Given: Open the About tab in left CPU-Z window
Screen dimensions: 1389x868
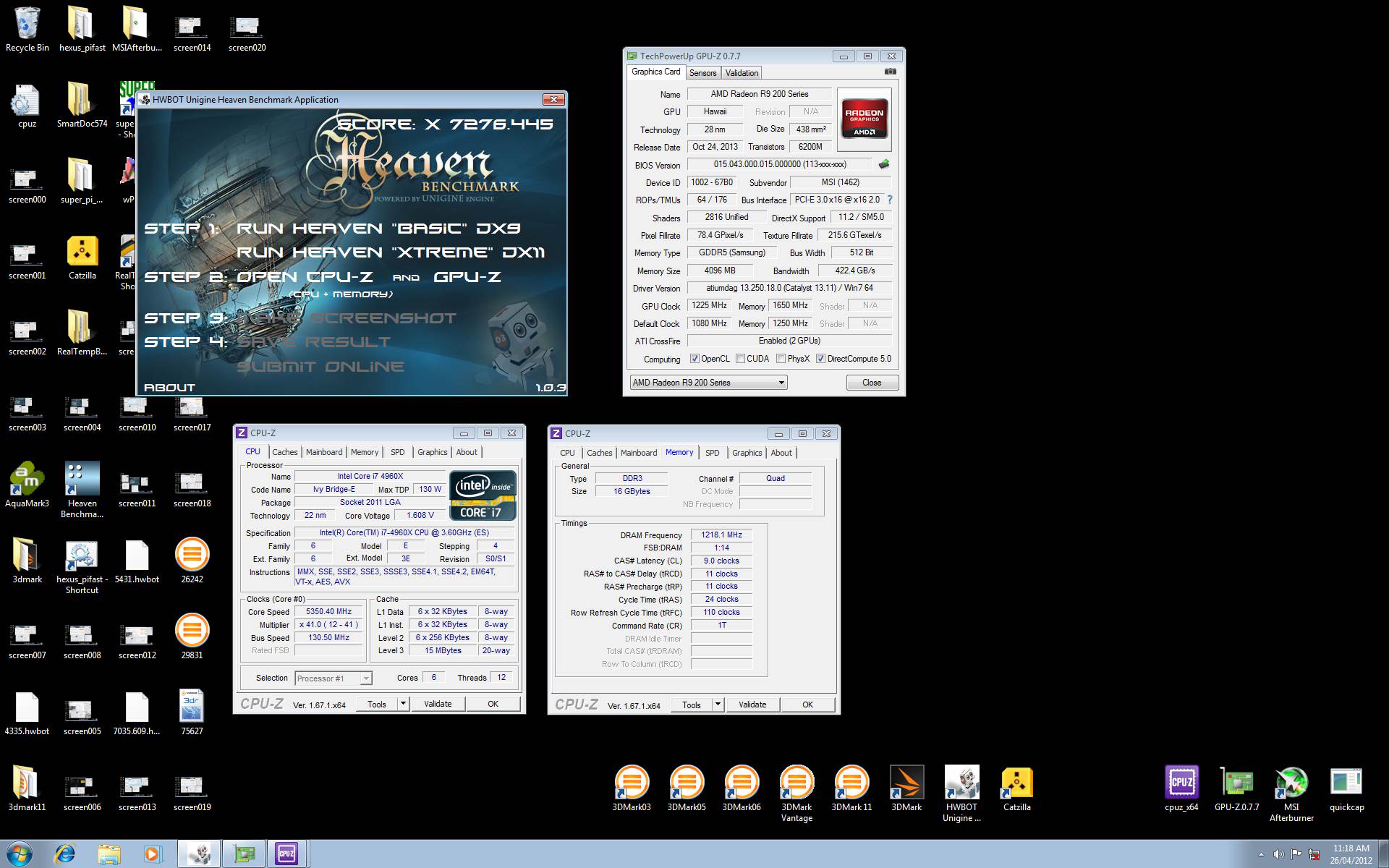Looking at the screenshot, I should tap(467, 452).
